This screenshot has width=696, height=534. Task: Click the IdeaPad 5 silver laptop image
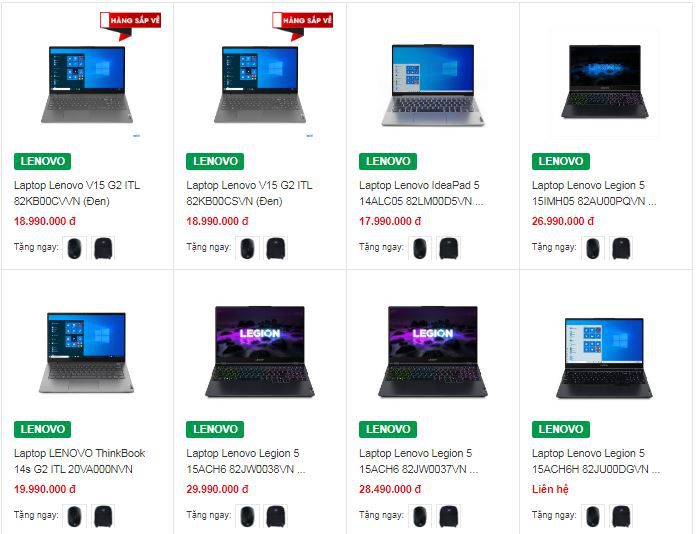coord(433,84)
